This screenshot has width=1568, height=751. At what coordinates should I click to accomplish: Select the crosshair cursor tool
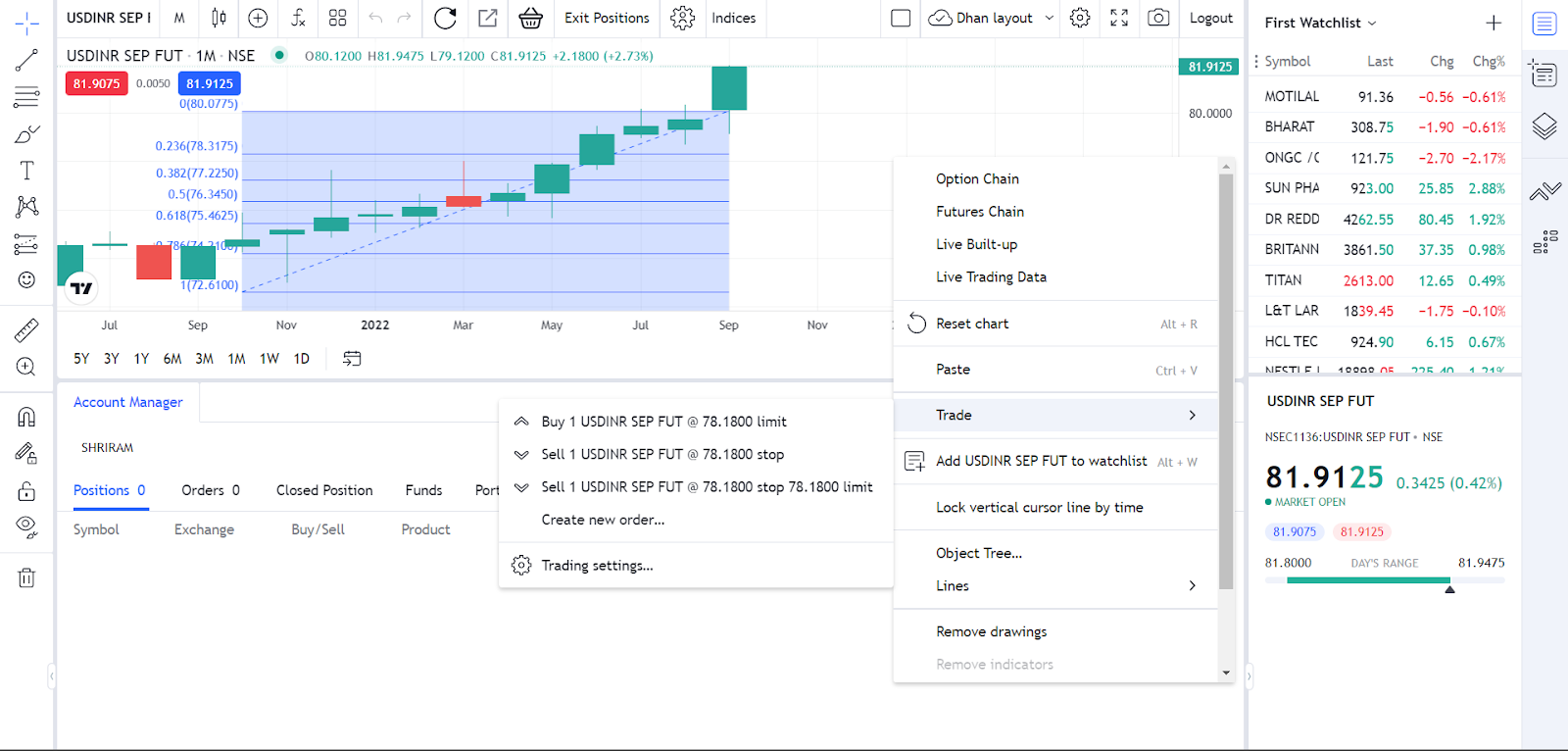click(26, 22)
